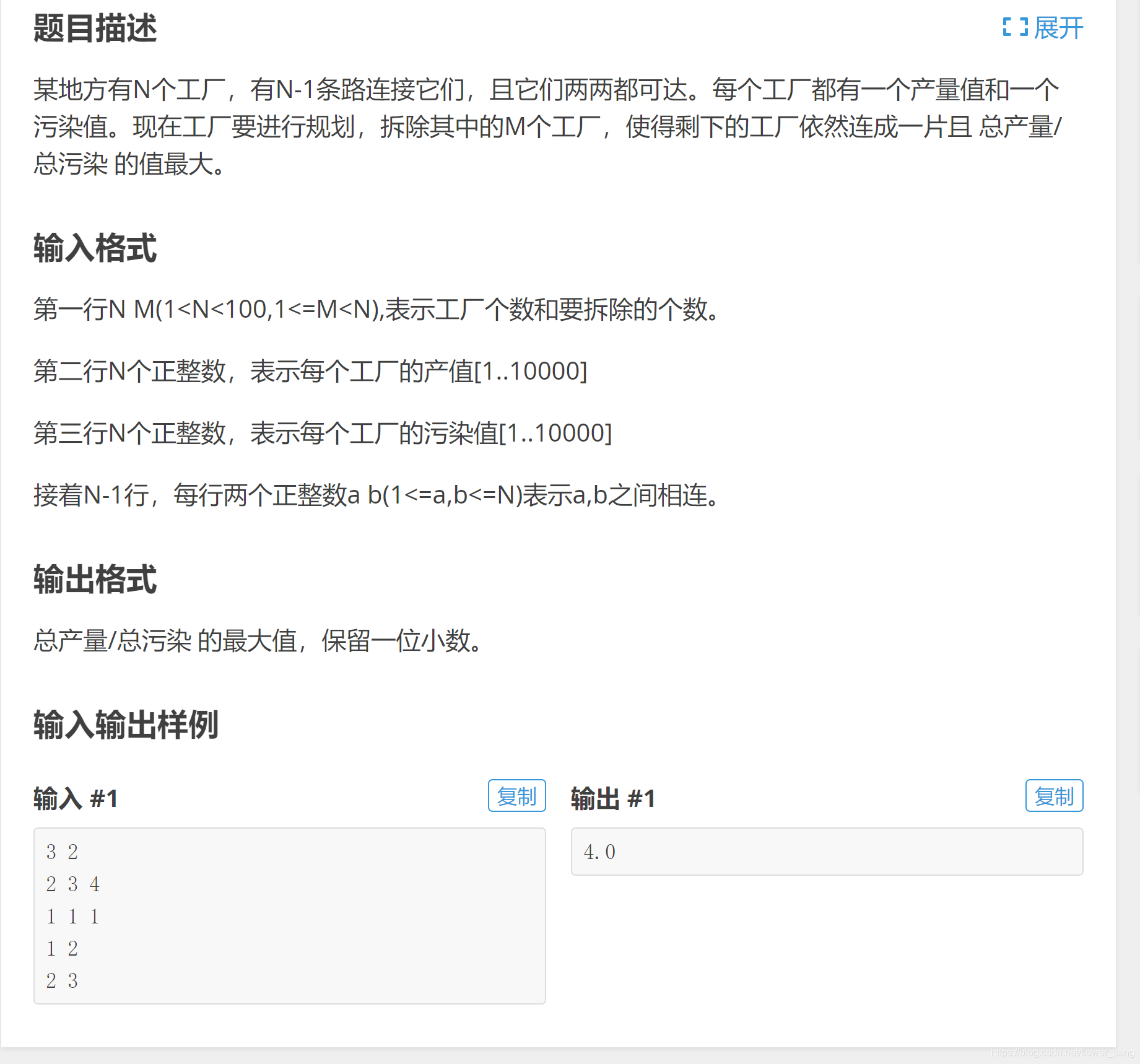Click the 输入 #1 label
1140x1064 pixels.
[x=76, y=798]
